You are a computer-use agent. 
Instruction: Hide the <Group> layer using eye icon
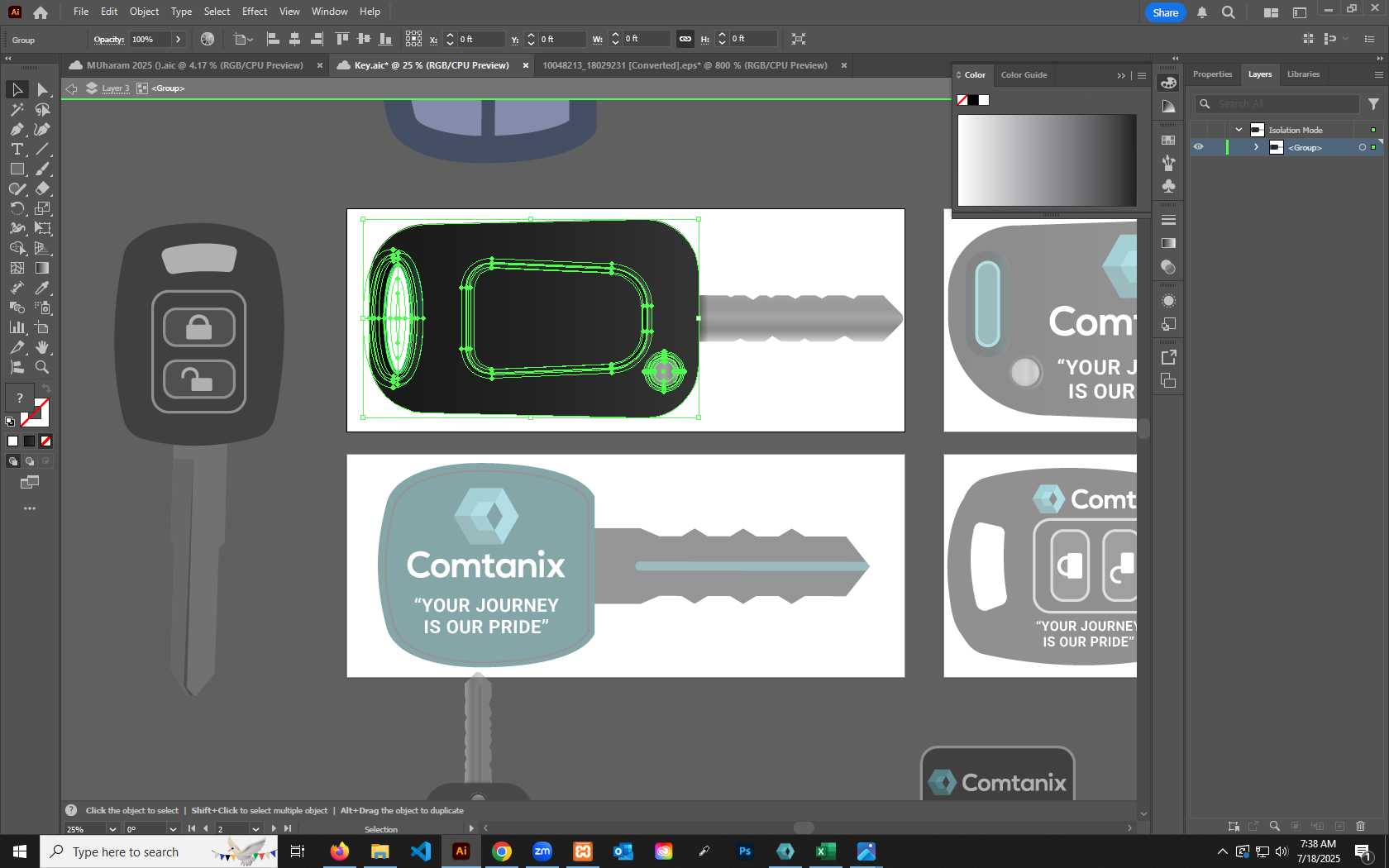tap(1198, 147)
